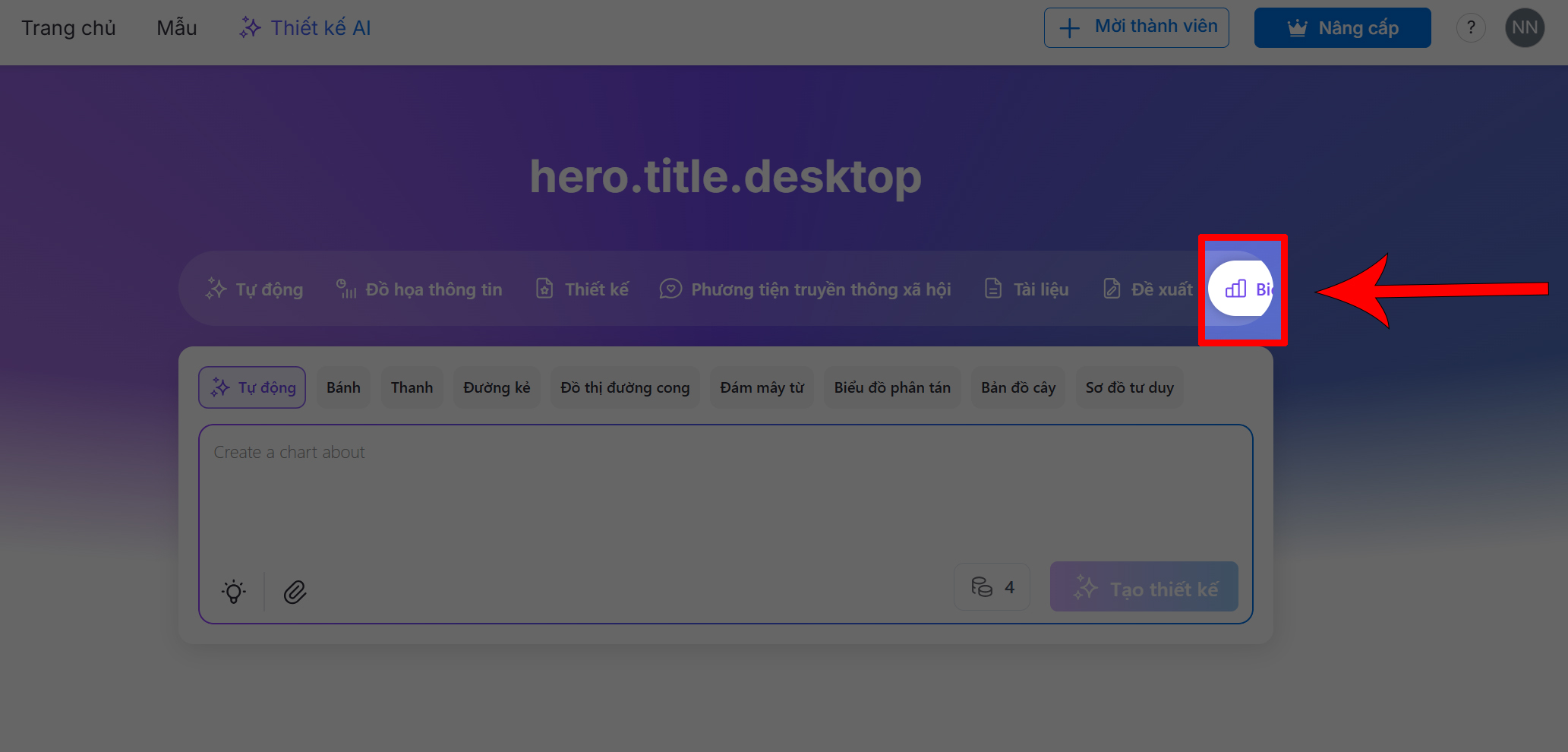Select the Bánh chart type chip

tap(343, 387)
